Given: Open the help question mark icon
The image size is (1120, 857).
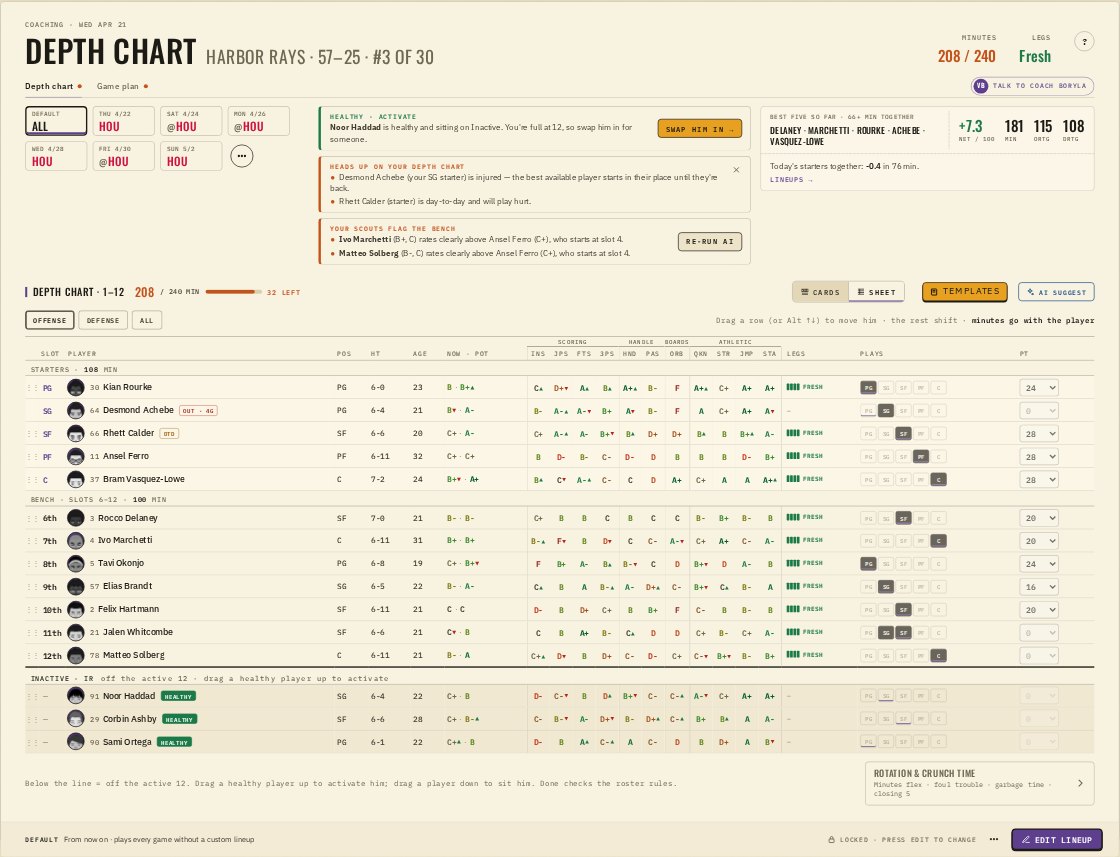Looking at the screenshot, I should pos(1084,41).
